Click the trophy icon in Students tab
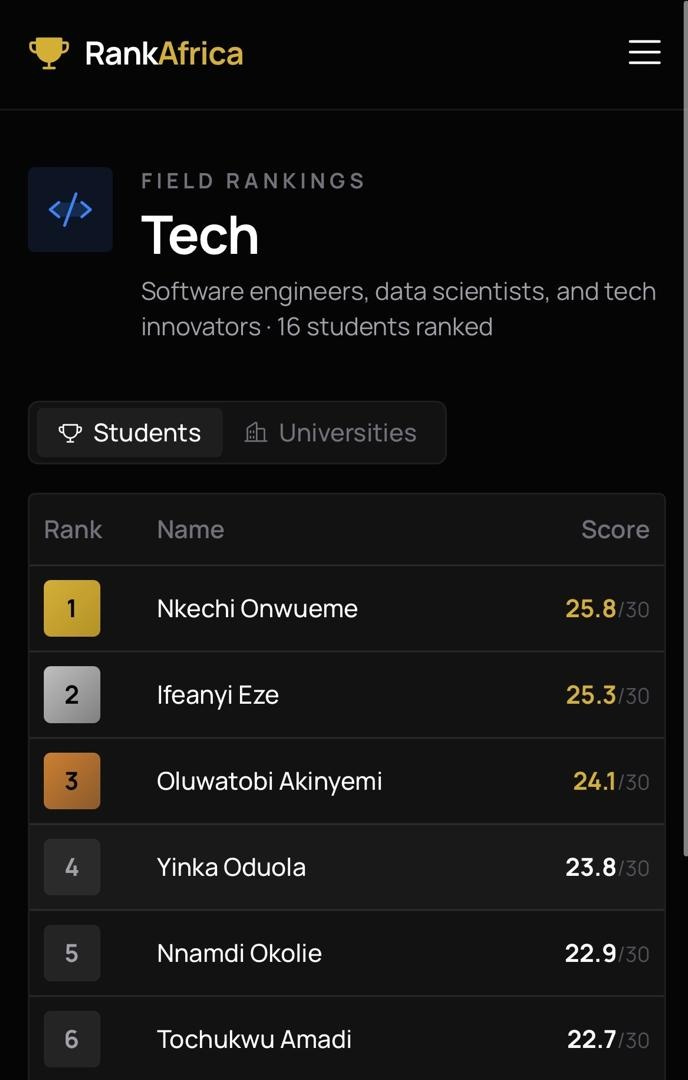The width and height of the screenshot is (688, 1080). click(x=70, y=433)
